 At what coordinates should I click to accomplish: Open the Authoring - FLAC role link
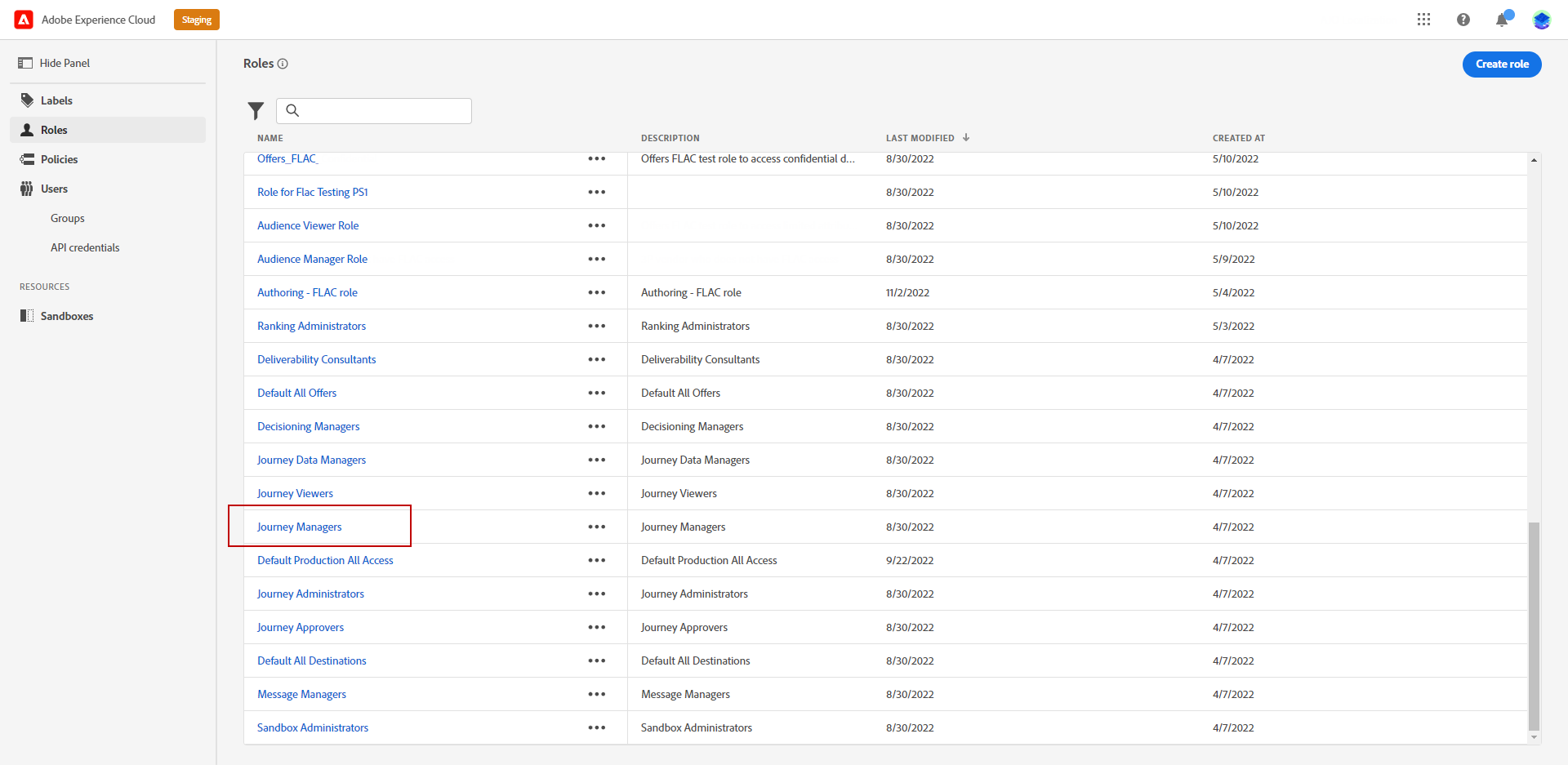coord(307,292)
